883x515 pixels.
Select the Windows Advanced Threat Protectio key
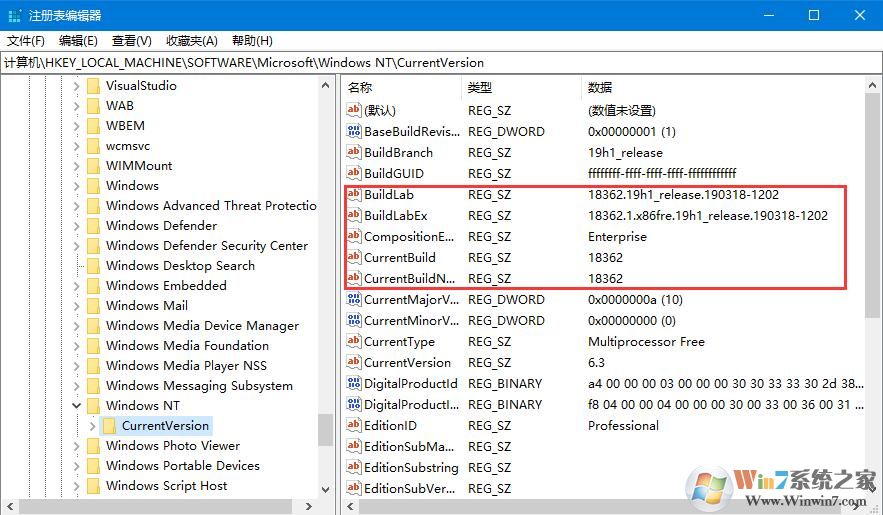[211, 206]
